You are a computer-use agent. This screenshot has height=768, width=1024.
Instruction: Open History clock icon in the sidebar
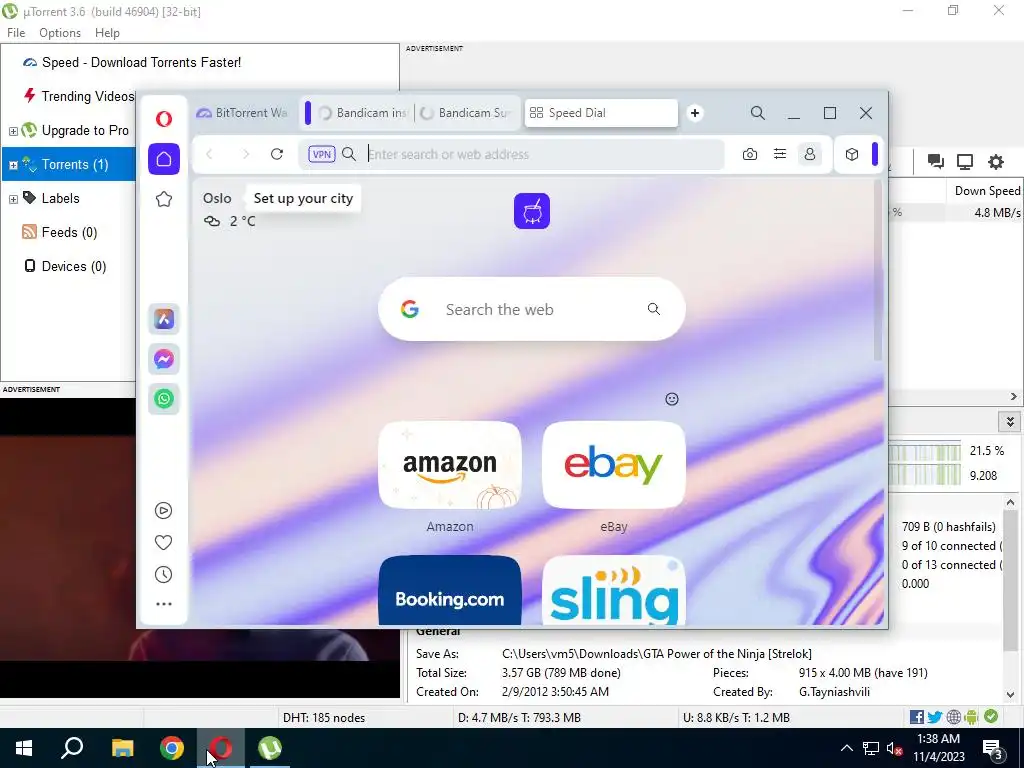pos(163,575)
